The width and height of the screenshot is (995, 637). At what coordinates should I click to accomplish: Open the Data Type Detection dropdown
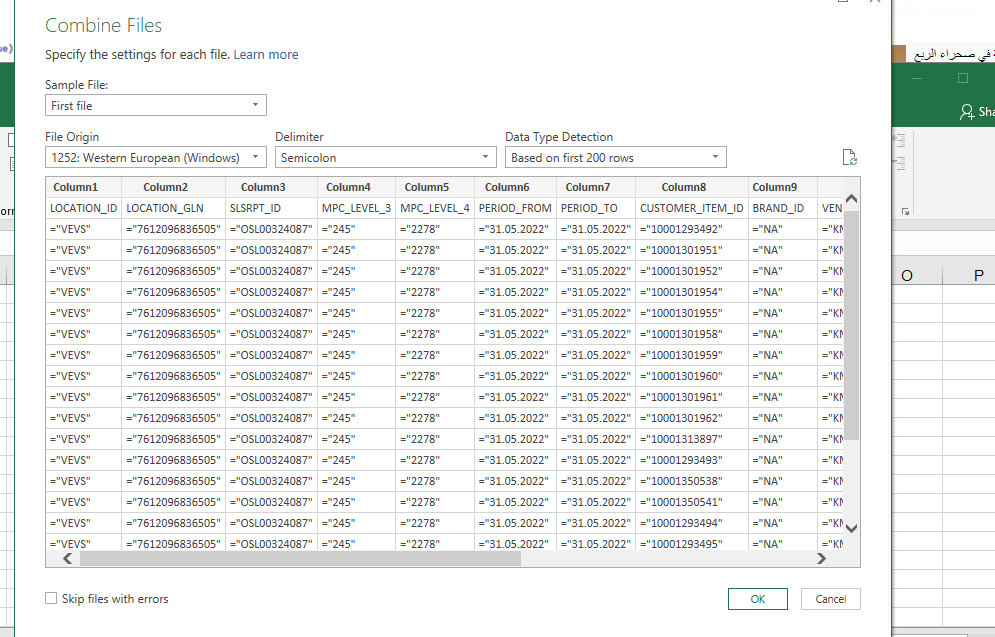click(616, 157)
